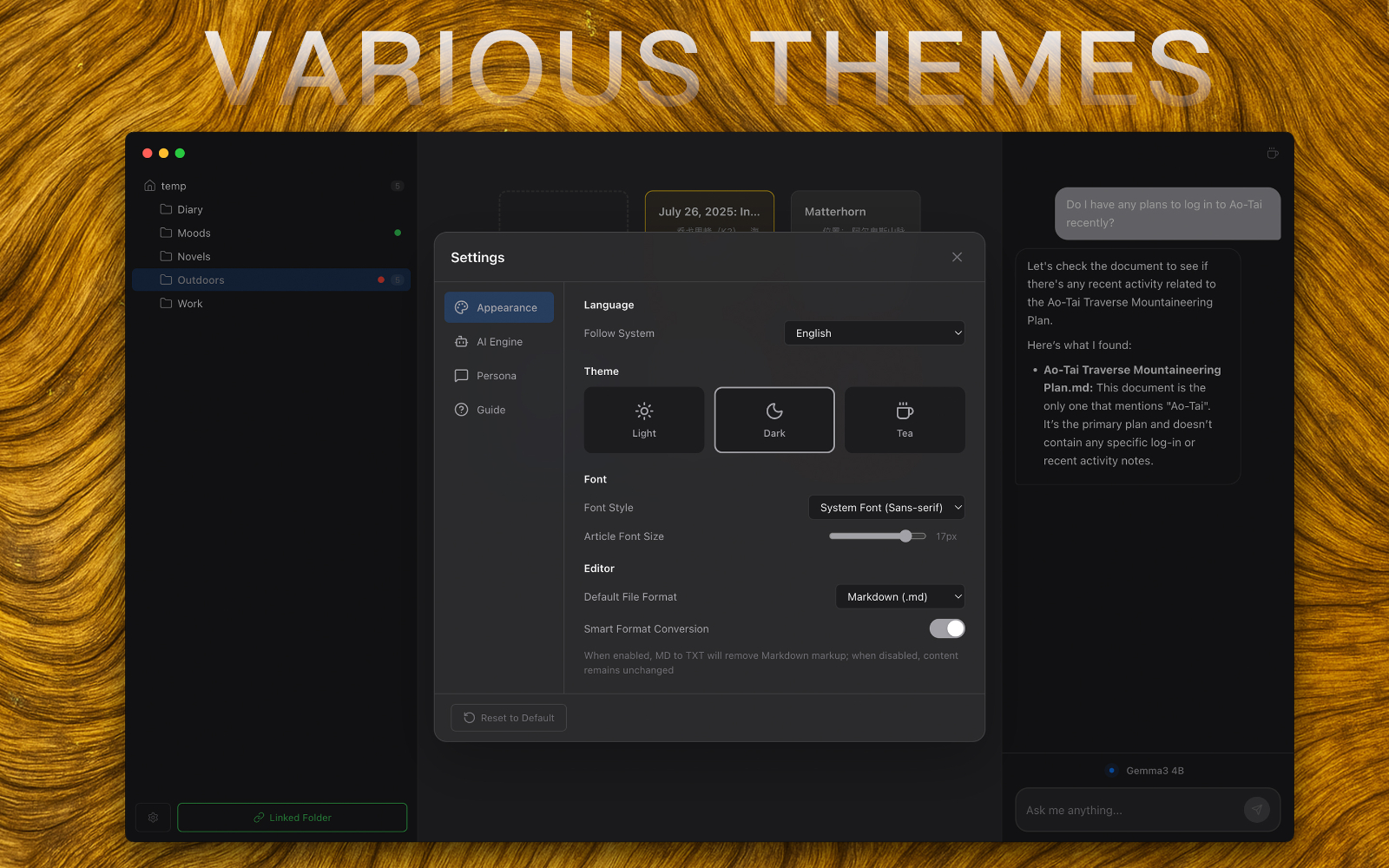Expand the Font Style dropdown
1389x868 pixels.
[x=886, y=508]
